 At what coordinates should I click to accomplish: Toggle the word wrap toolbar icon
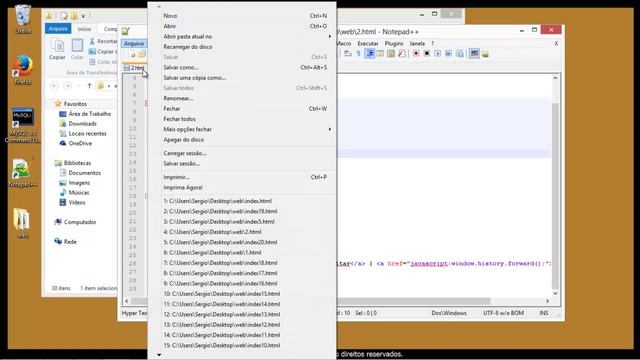pyautogui.click(x=347, y=53)
